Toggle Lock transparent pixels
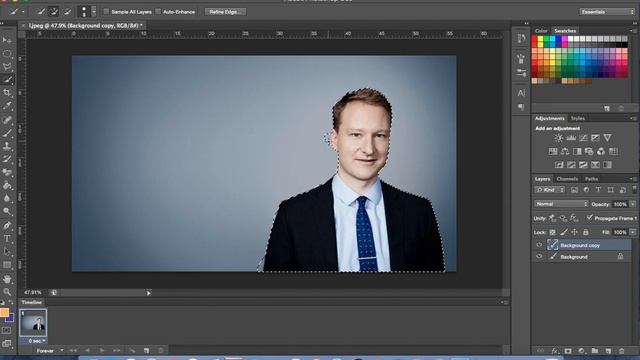This screenshot has width=640, height=360. [x=552, y=232]
